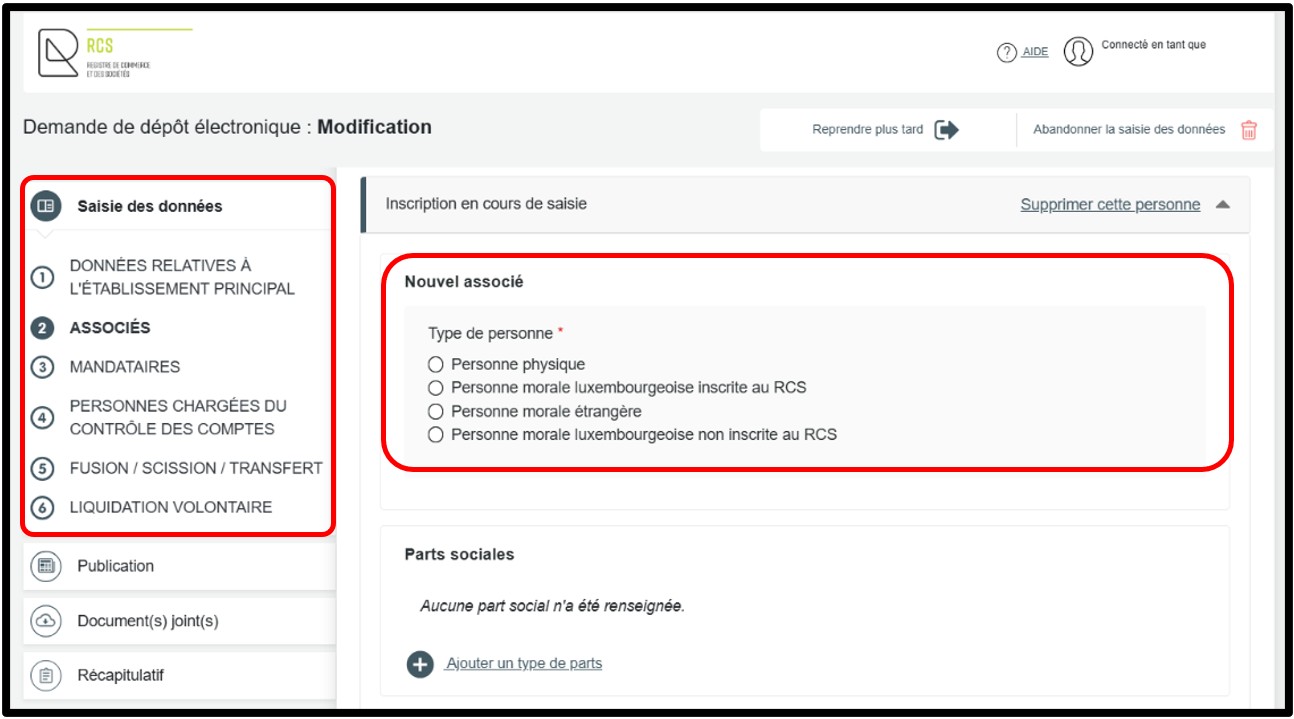Go to Liquidation volontaire step
This screenshot has height=719, width=1294.
tap(170, 507)
